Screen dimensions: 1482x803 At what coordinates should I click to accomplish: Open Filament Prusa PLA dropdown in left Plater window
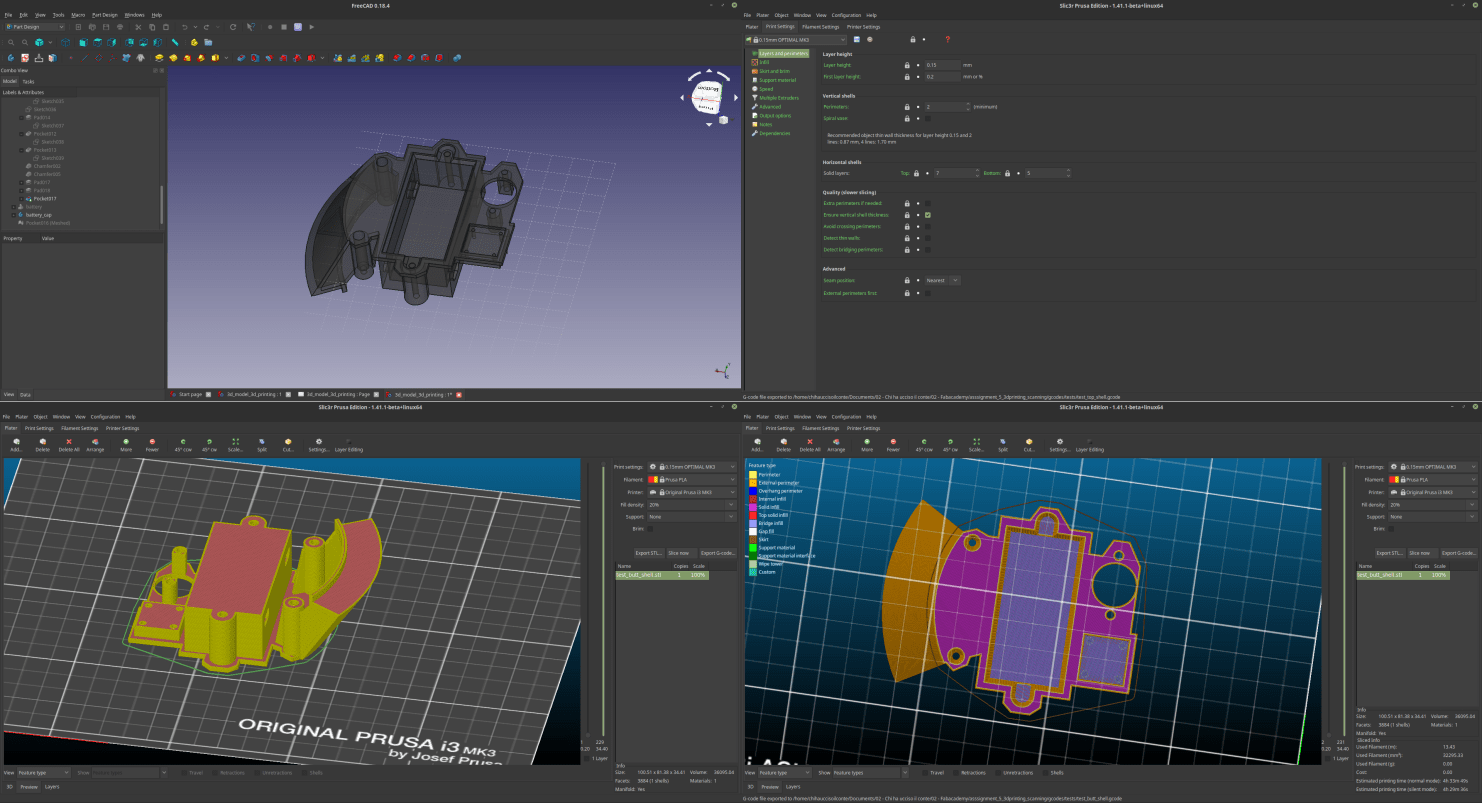point(692,479)
